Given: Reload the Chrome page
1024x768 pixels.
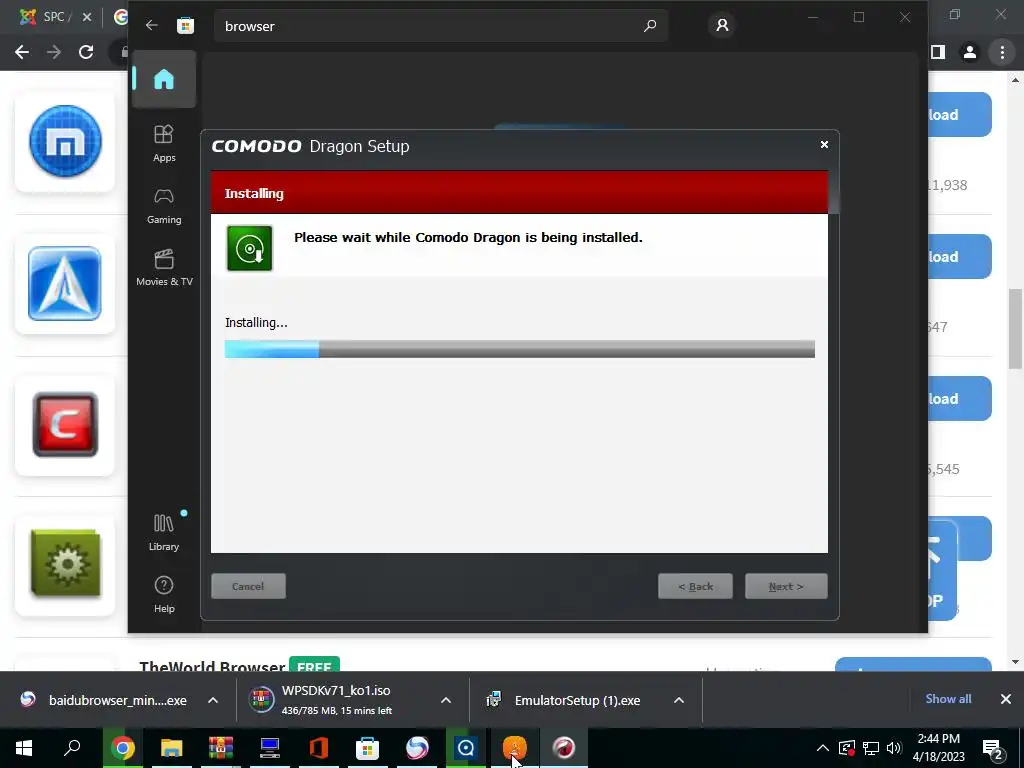Looking at the screenshot, I should (86, 52).
